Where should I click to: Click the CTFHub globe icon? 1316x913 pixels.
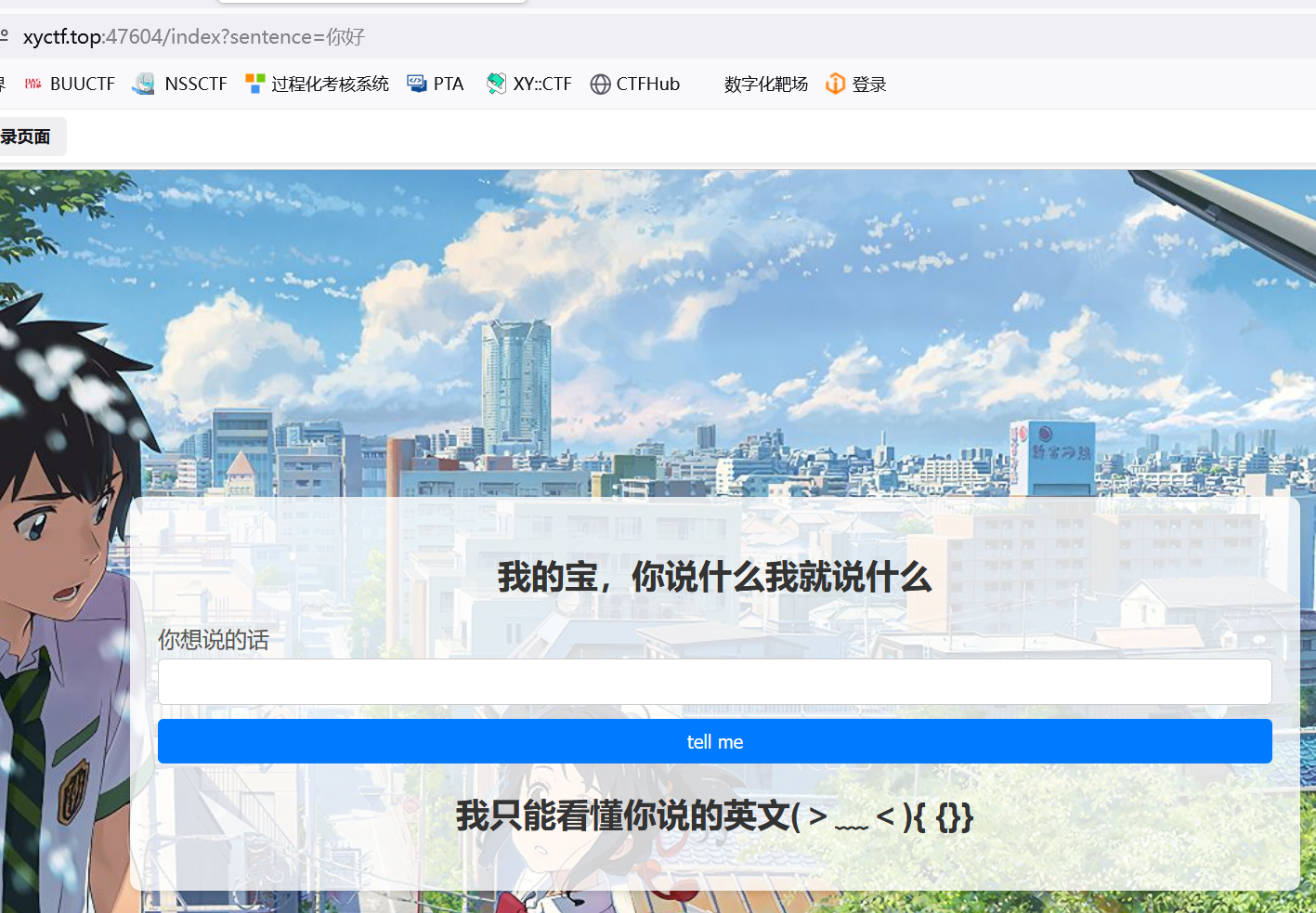601,85
